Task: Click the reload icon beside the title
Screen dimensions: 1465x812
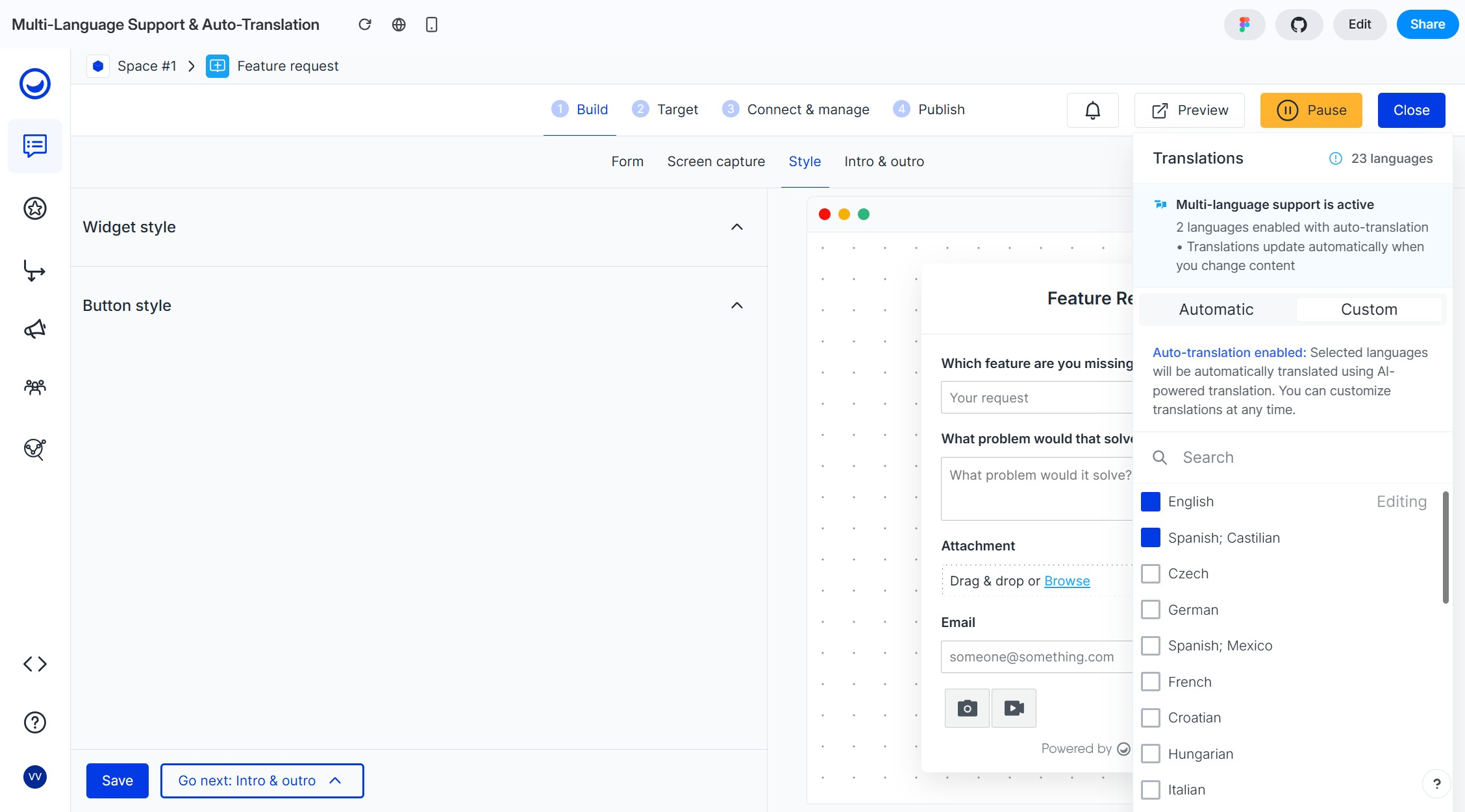Action: [365, 25]
